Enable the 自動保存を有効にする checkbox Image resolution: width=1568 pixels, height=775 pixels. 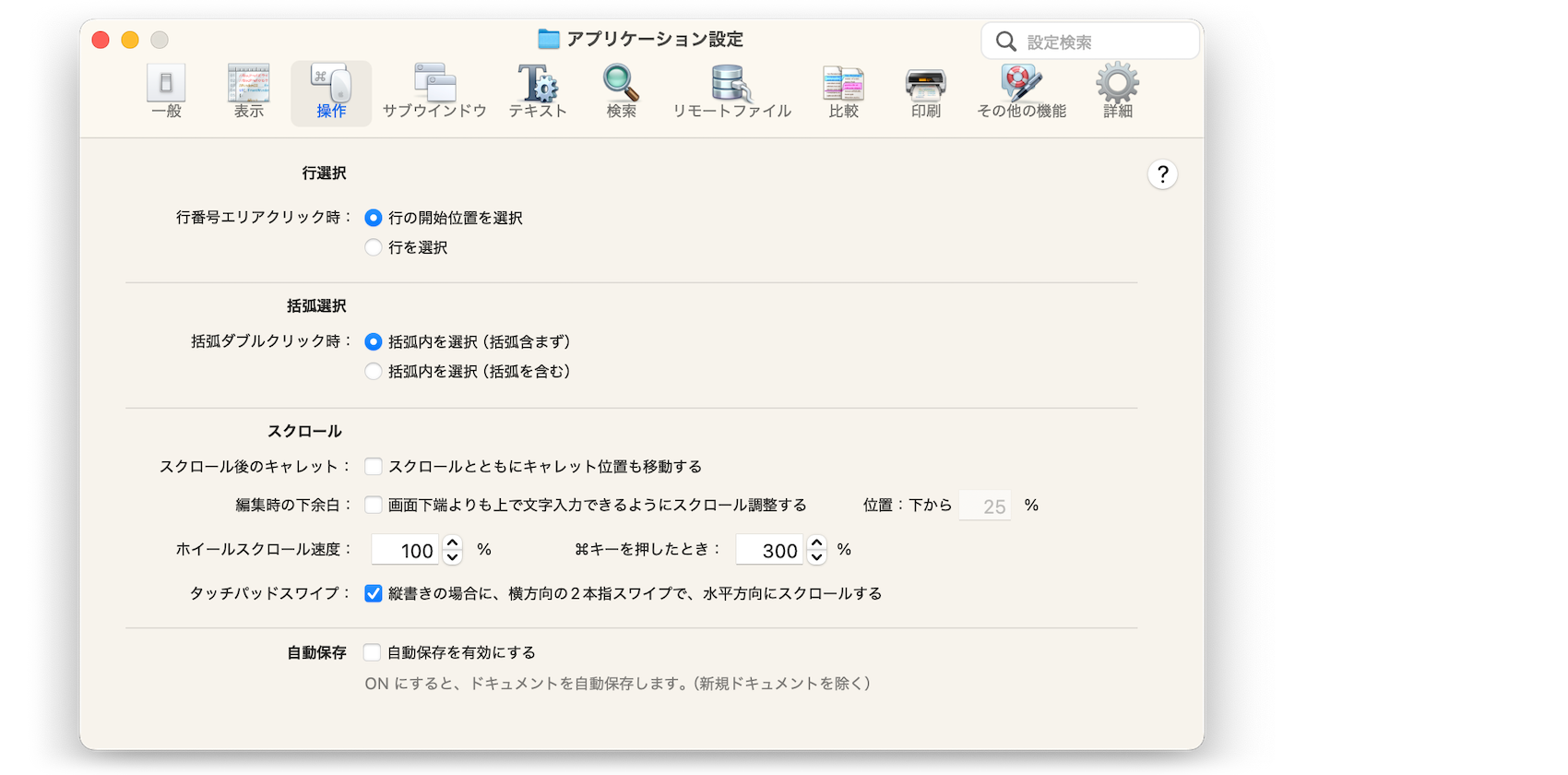(x=372, y=653)
